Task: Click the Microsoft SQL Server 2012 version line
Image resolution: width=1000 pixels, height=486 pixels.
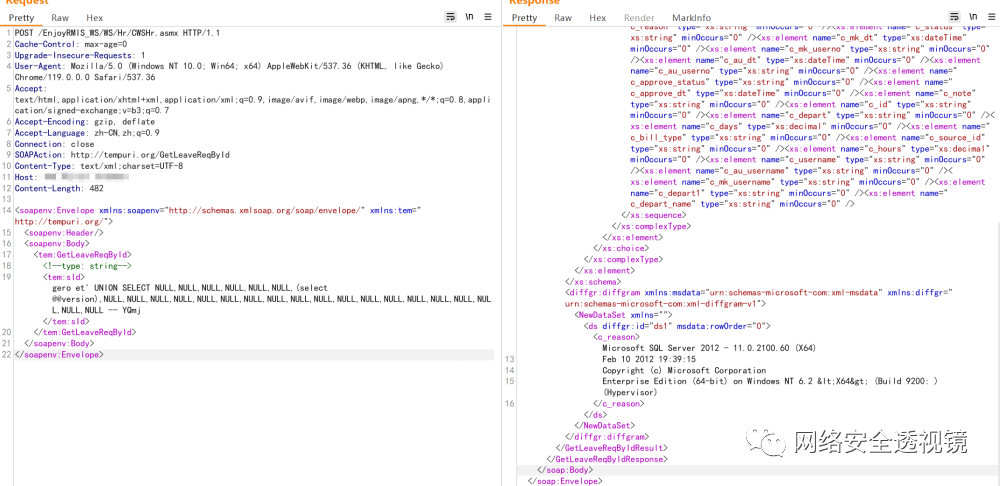Action: (x=709, y=348)
